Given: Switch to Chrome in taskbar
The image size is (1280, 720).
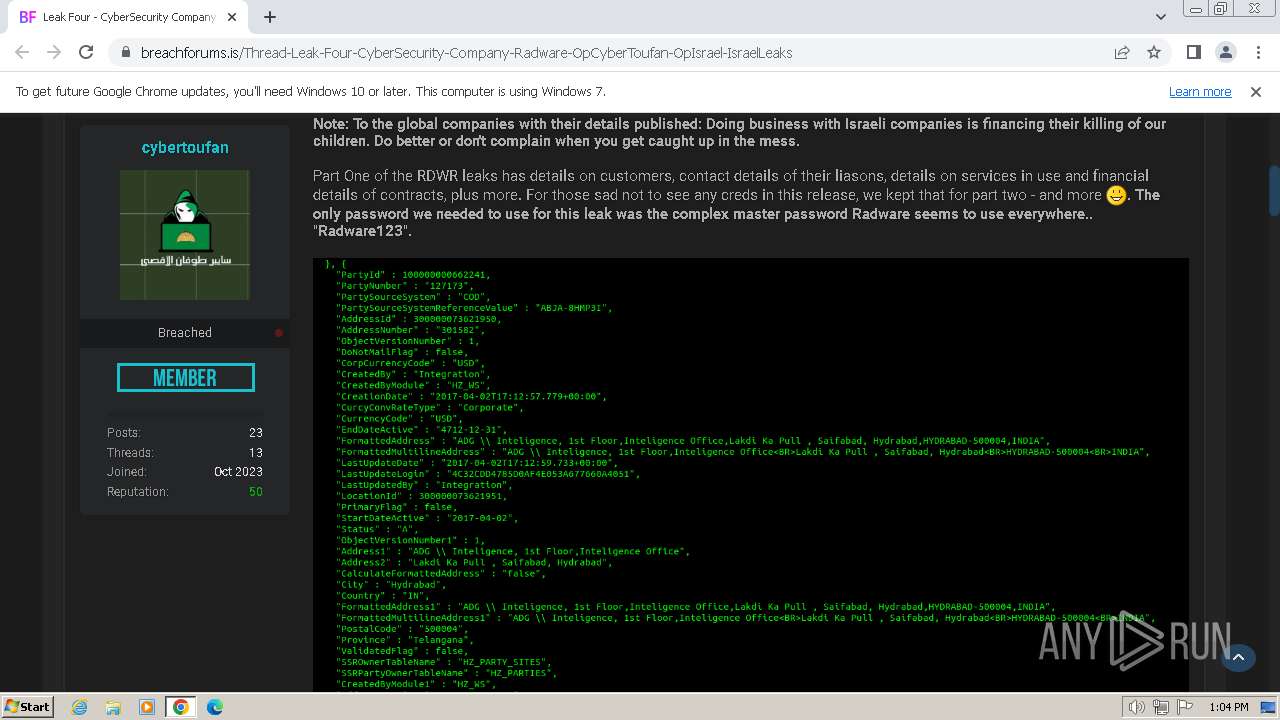Looking at the screenshot, I should point(181,707).
